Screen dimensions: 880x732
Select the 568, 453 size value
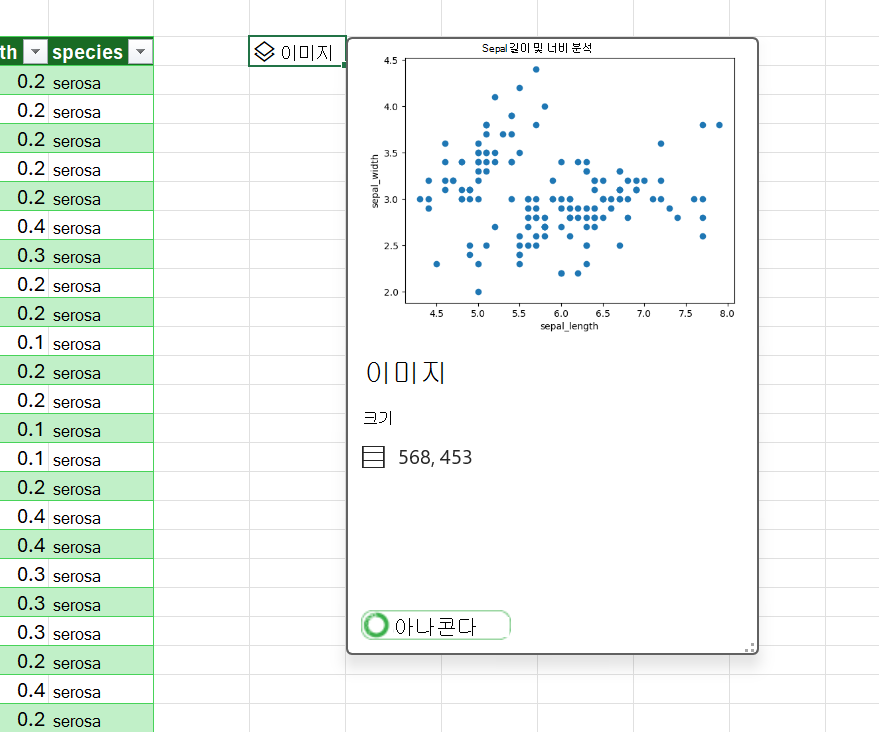coord(435,458)
